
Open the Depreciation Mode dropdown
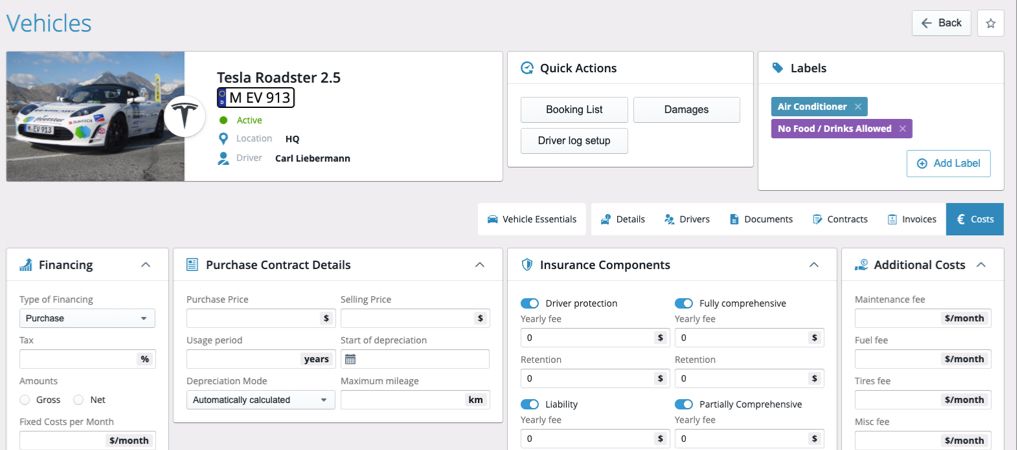tap(261, 400)
